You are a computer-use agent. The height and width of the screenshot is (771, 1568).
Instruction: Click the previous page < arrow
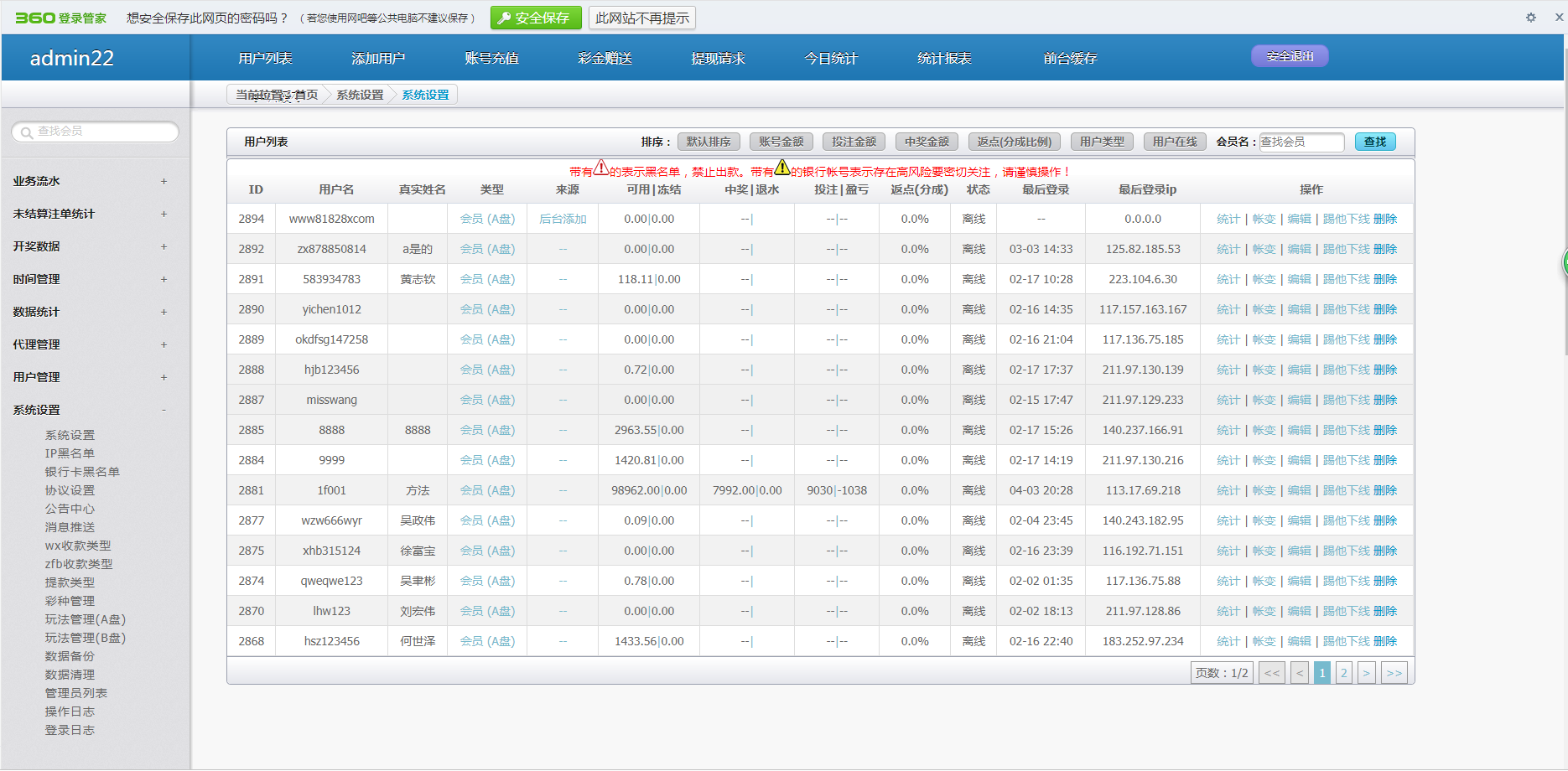tap(1300, 673)
